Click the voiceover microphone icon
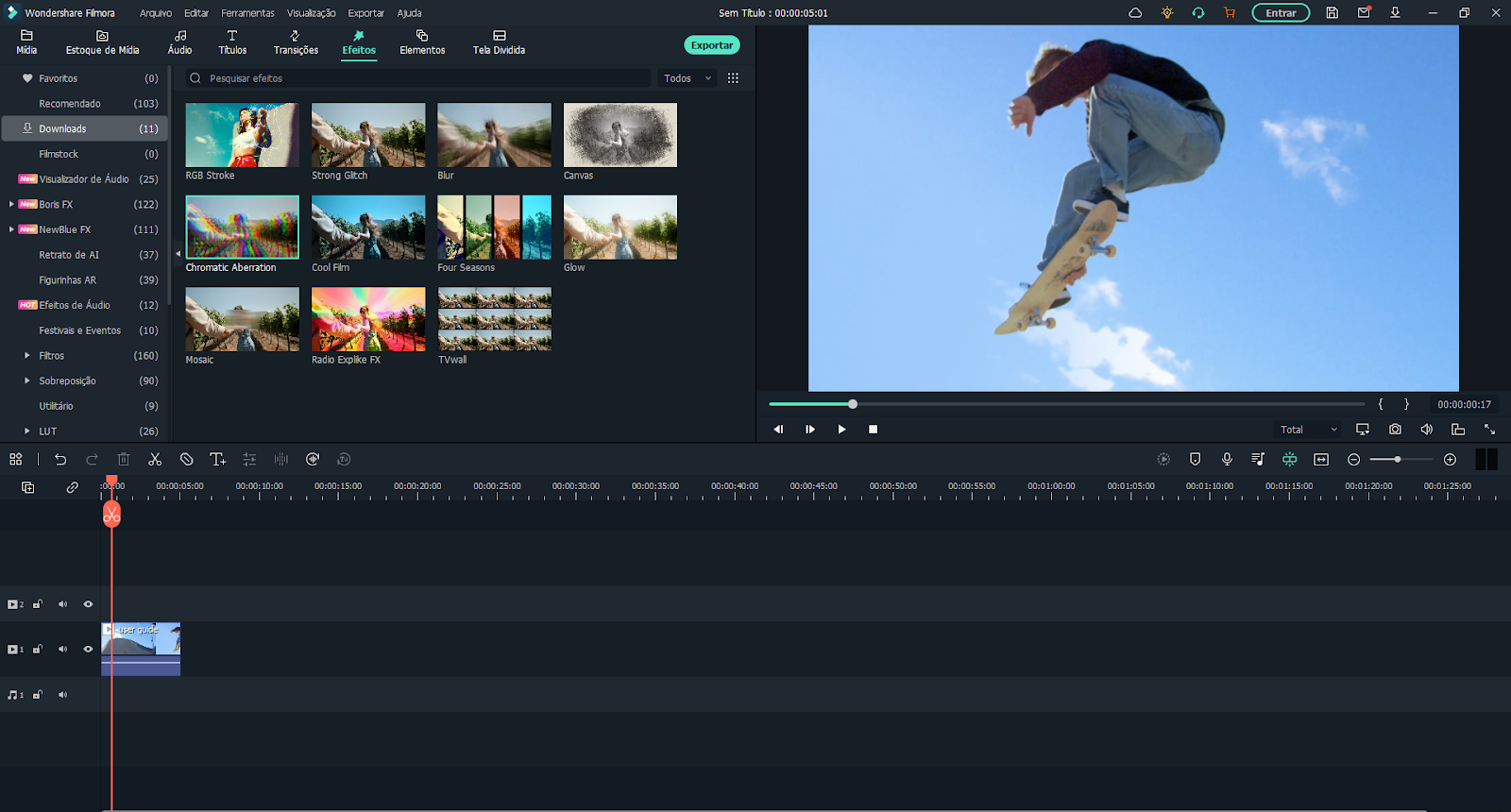Screen dimensions: 1511x812 [1227, 460]
